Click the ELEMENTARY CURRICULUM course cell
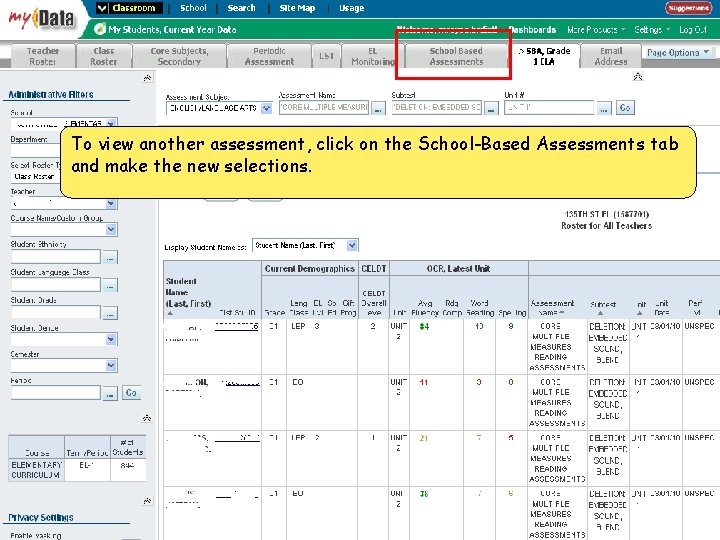Viewport: 720px width, 540px height. click(36, 470)
